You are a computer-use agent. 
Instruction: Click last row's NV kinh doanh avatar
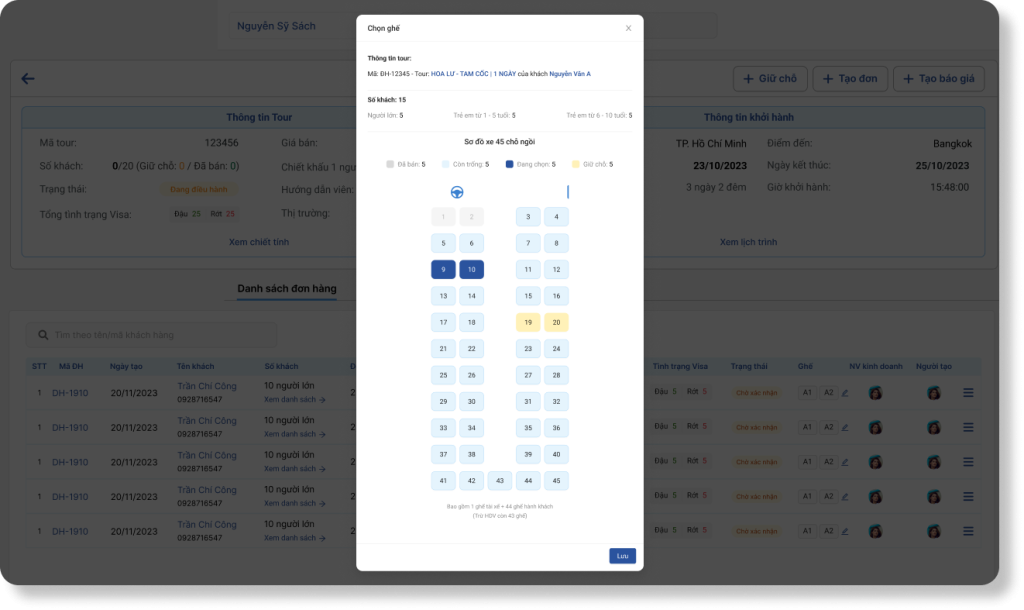(x=876, y=531)
